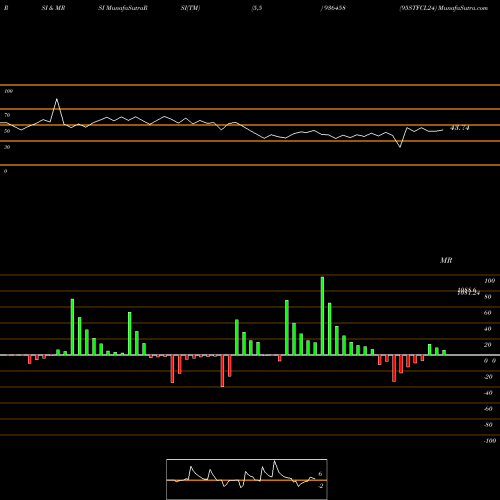Click the MR panel title label
The height and width of the screenshot is (500, 500).
pos(446,260)
